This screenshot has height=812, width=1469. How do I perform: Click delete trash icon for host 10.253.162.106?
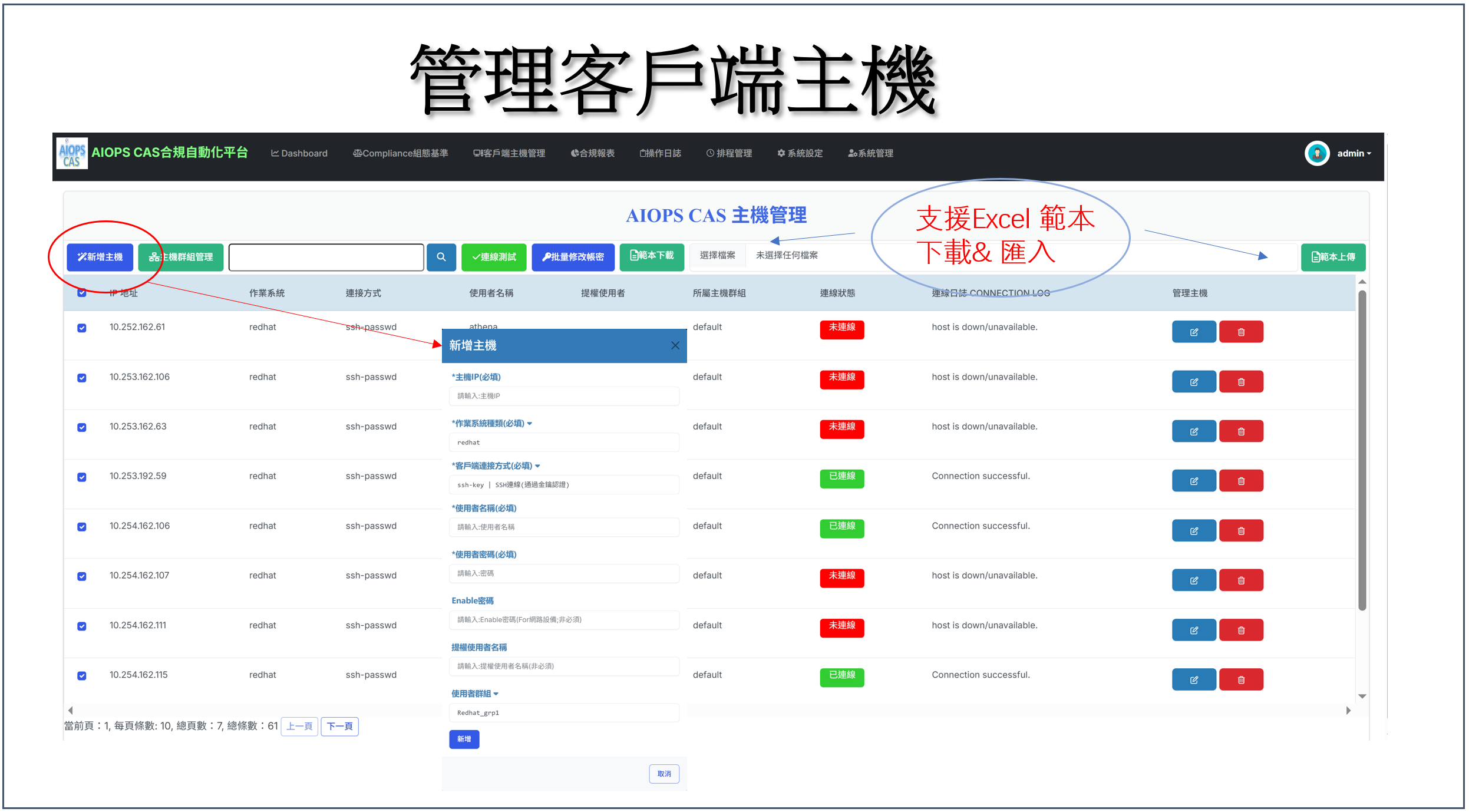[x=1240, y=381]
